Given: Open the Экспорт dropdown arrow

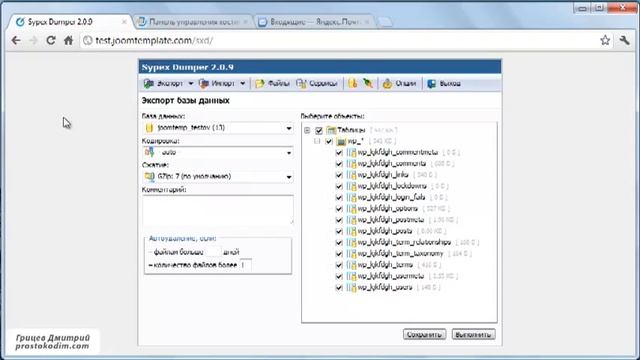Looking at the screenshot, I should tap(191, 84).
